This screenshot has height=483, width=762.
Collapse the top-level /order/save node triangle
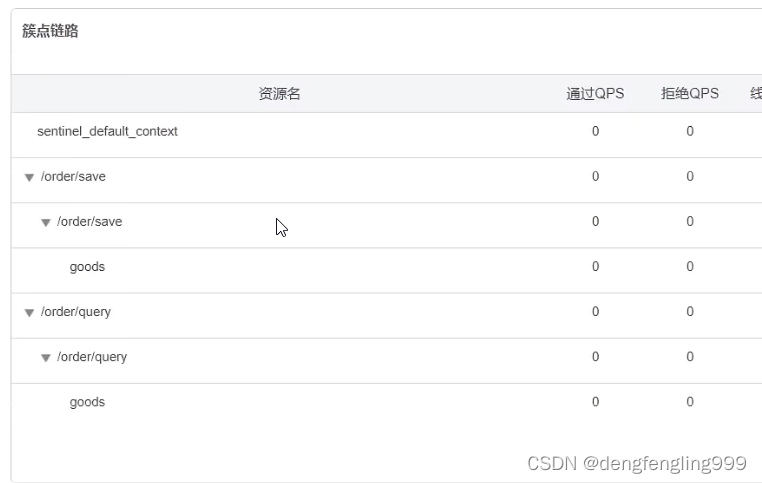[29, 177]
